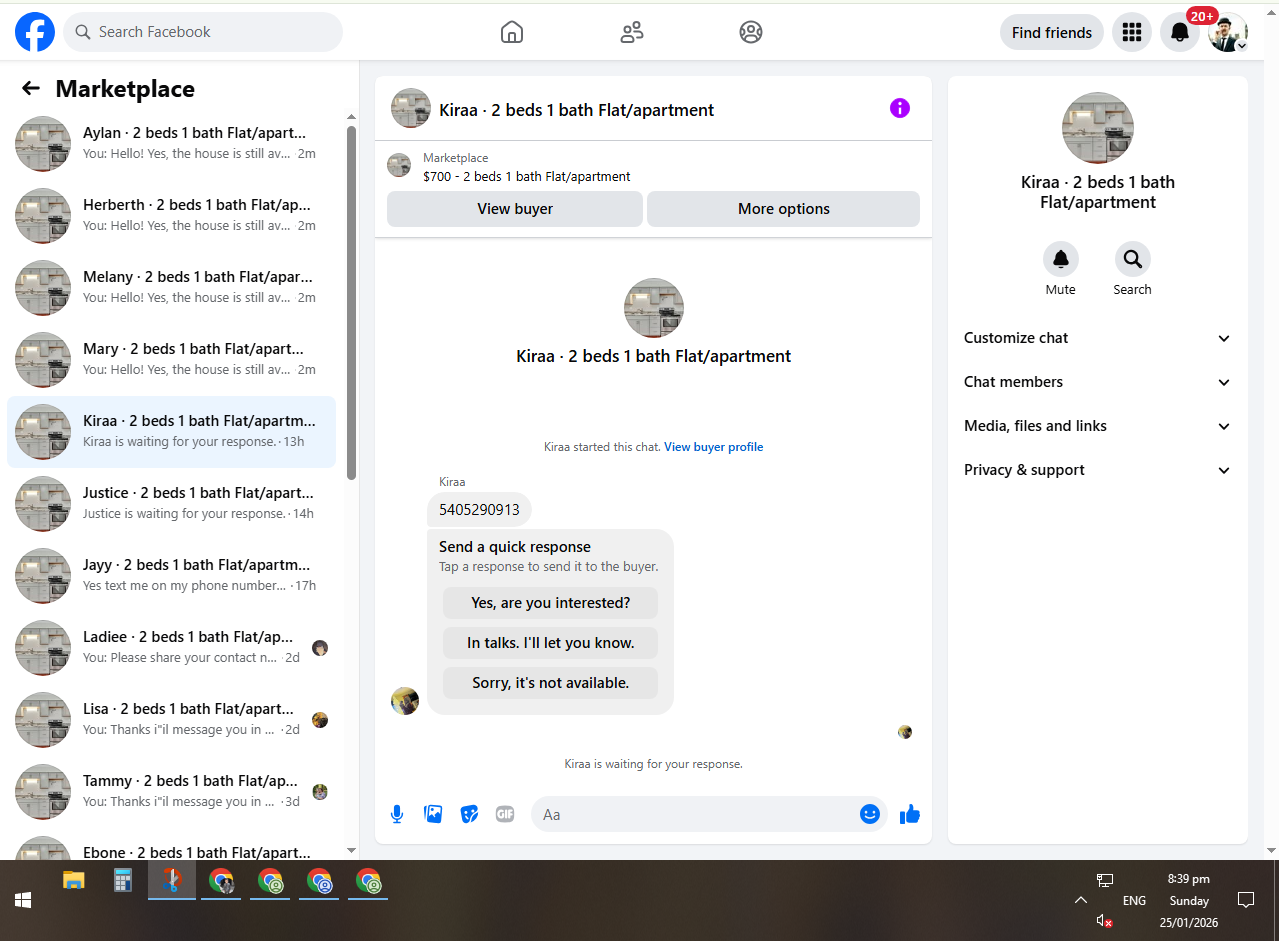The image size is (1279, 941).
Task: Send a thumbs-up like
Action: 909,814
